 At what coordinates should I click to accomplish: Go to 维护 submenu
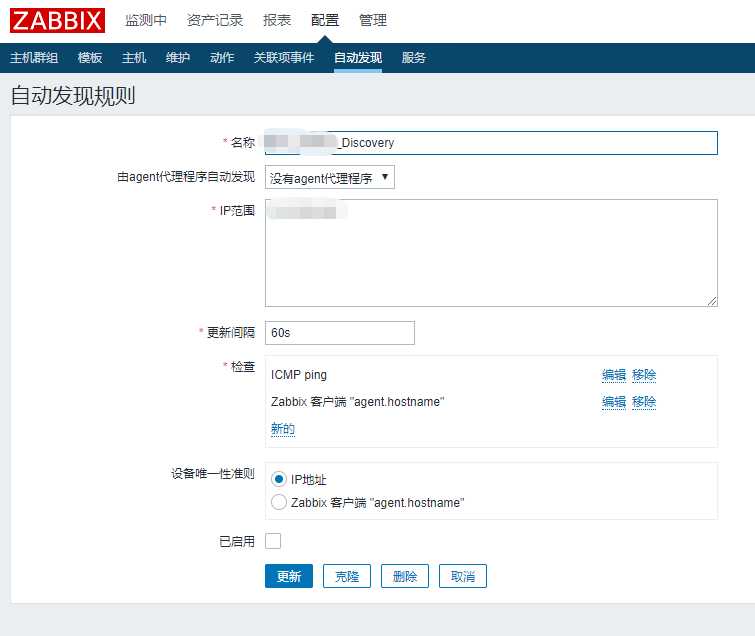(178, 58)
